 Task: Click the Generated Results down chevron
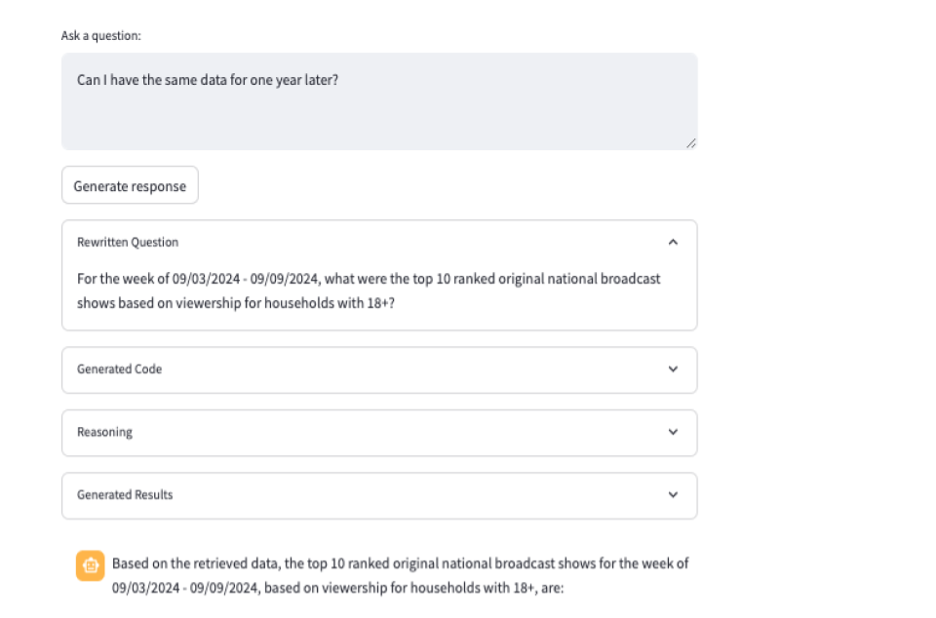[x=672, y=495]
